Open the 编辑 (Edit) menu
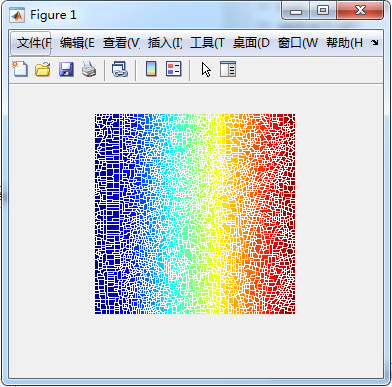This screenshot has height=387, width=392. (x=77, y=43)
